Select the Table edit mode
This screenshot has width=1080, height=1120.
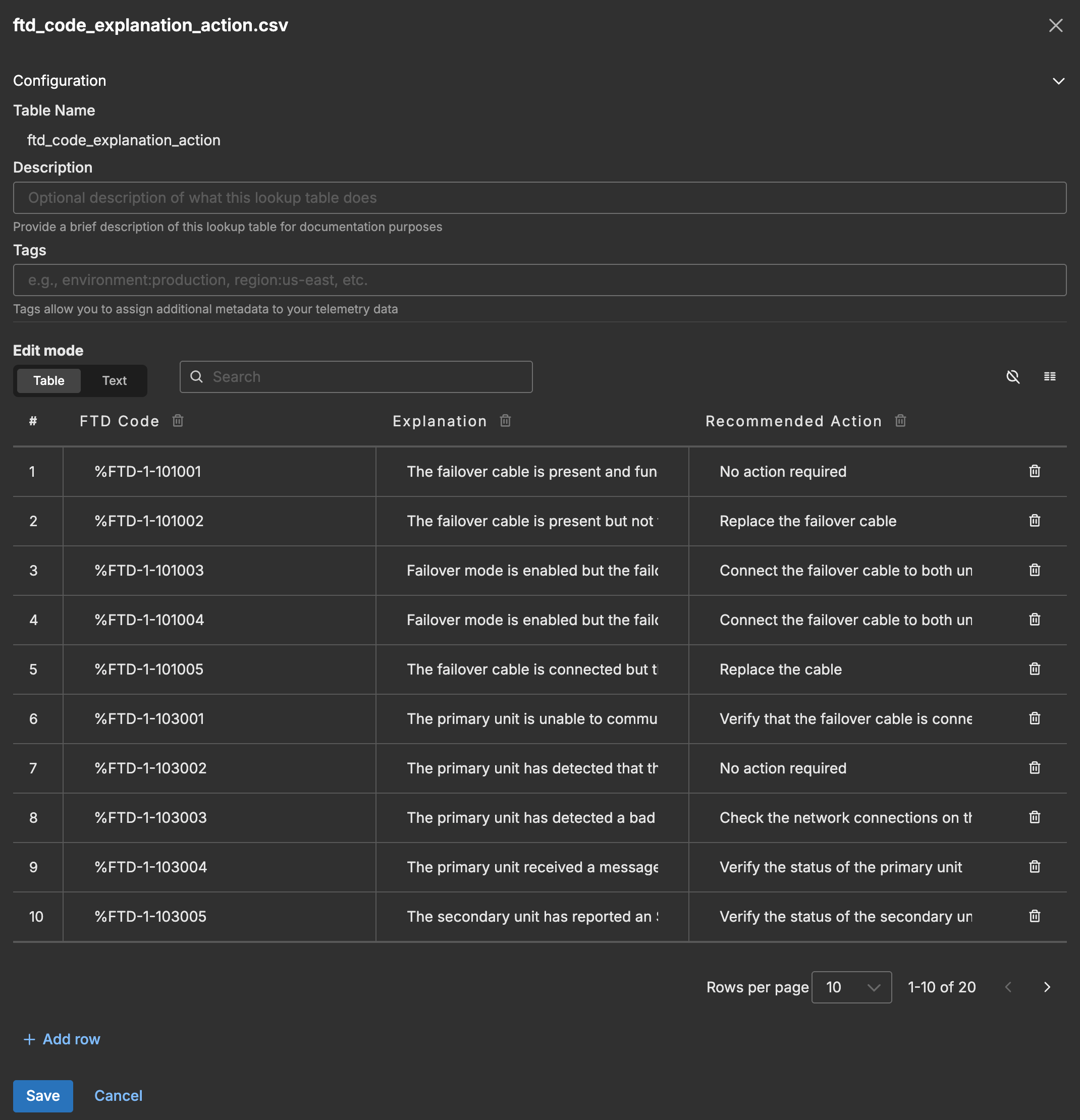[48, 380]
